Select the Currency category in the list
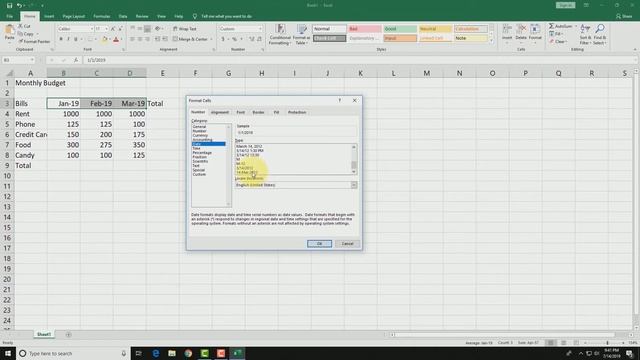 pos(200,135)
